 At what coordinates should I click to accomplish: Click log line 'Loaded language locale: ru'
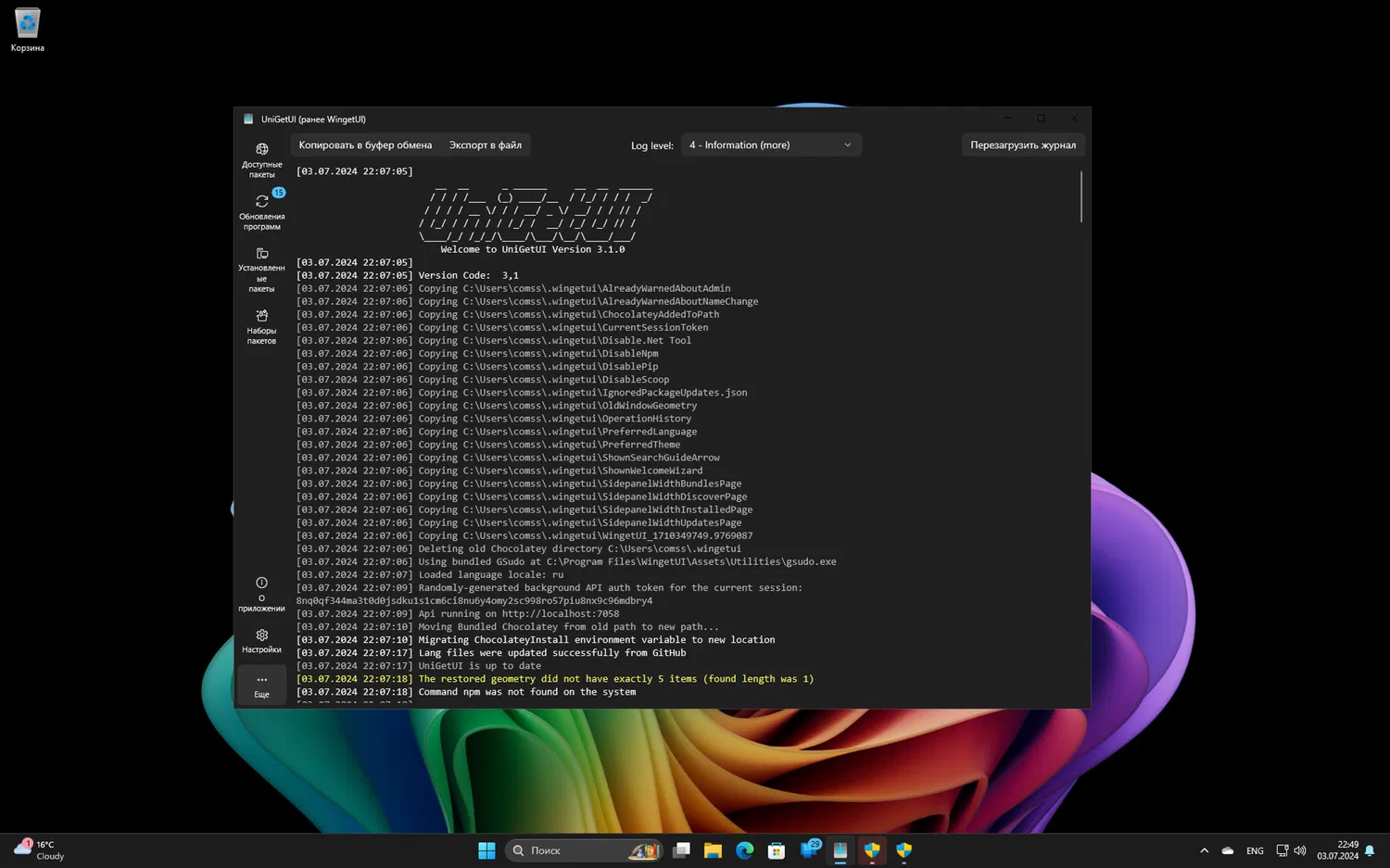[x=430, y=574]
